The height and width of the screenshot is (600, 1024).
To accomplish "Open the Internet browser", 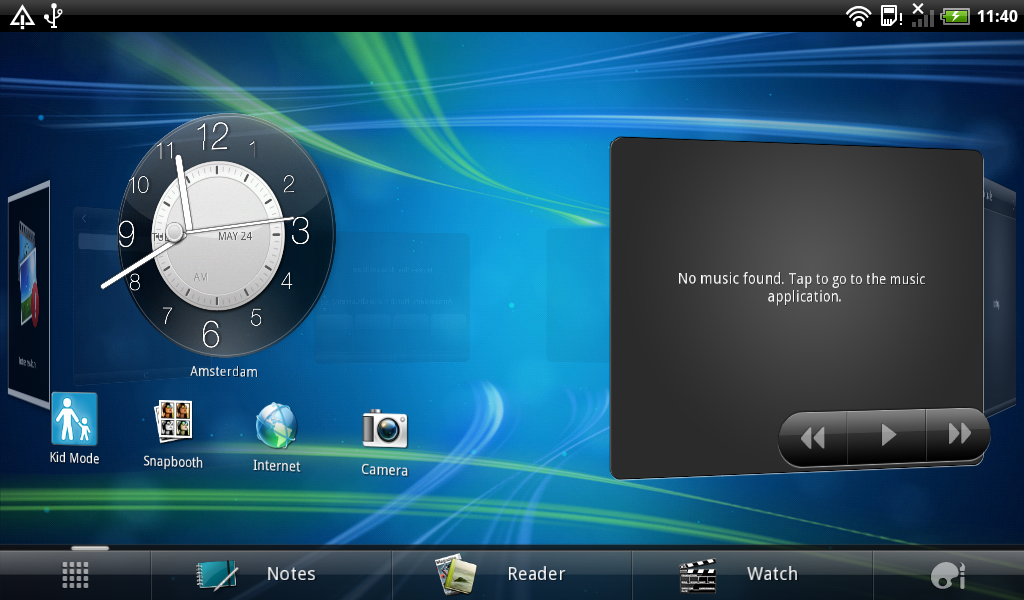I will [276, 437].
